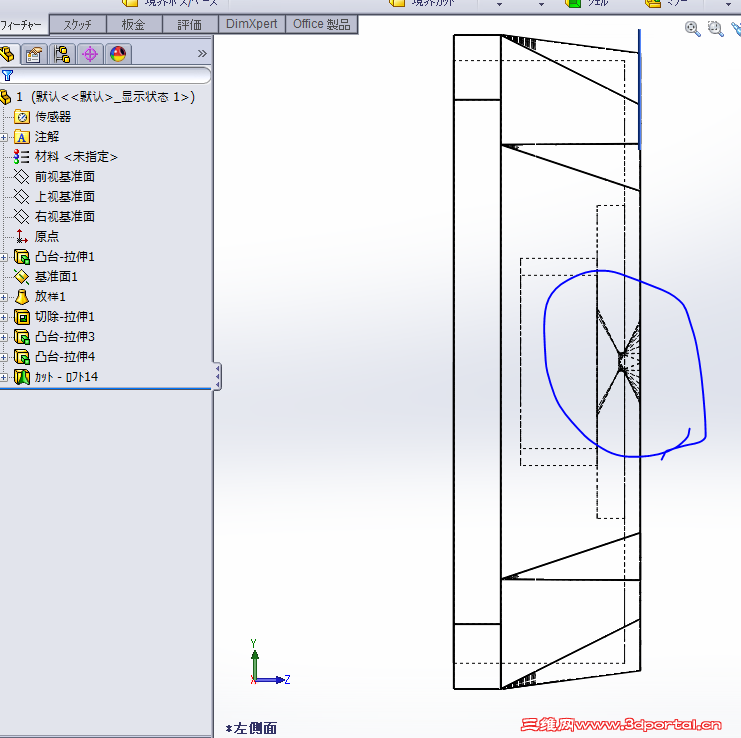Click the 右视基准面 plane icon
This screenshot has width=741, height=738.
[x=22, y=216]
